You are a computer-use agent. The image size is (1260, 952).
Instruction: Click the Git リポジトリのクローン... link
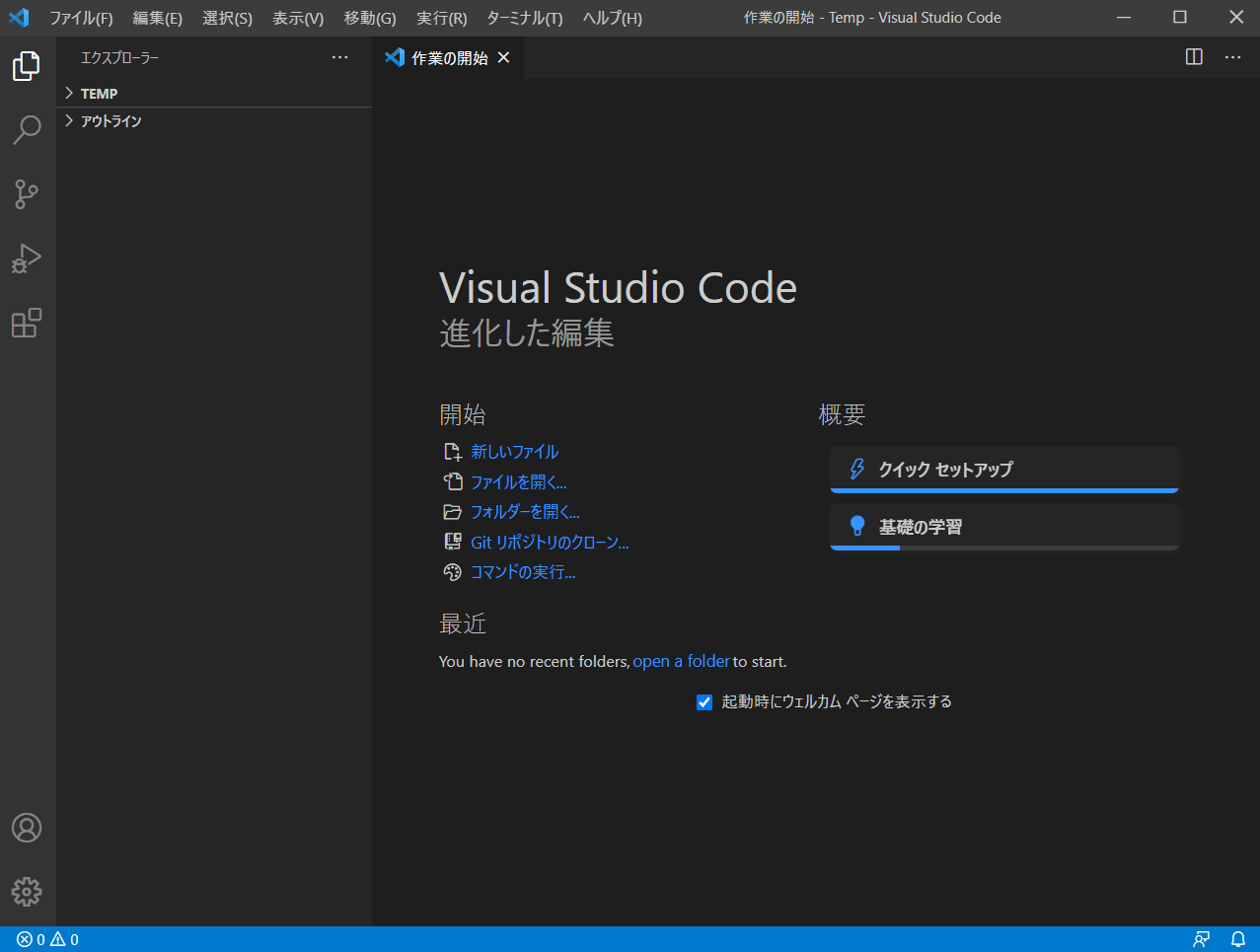point(550,542)
